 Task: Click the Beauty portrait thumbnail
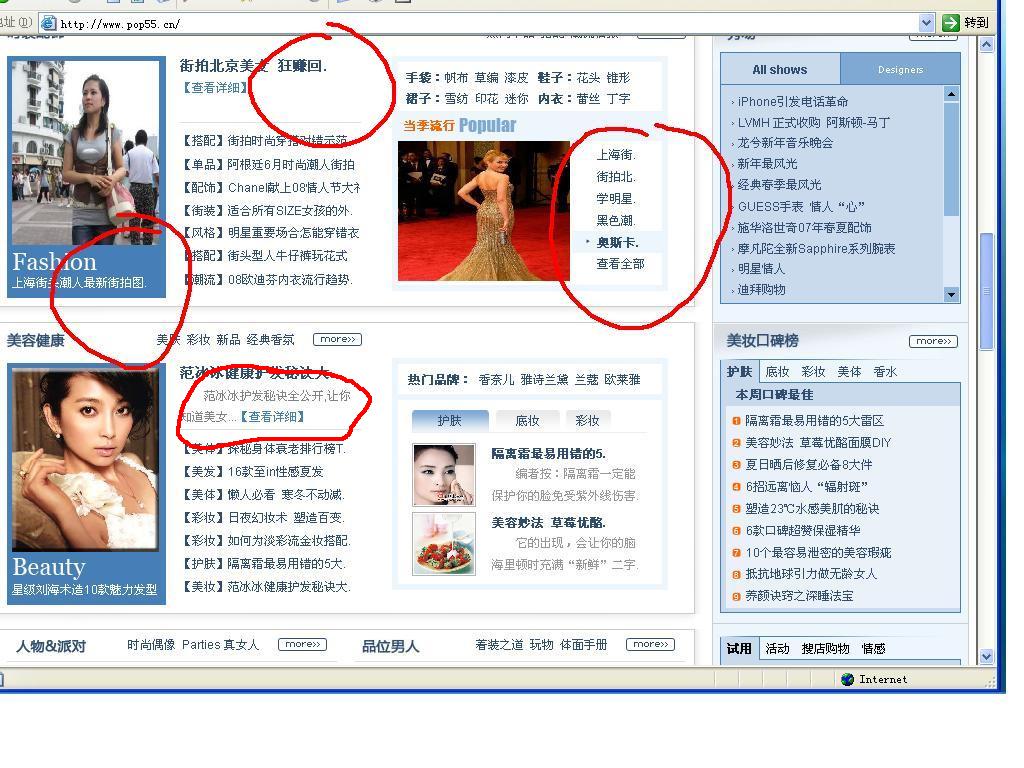[x=86, y=460]
